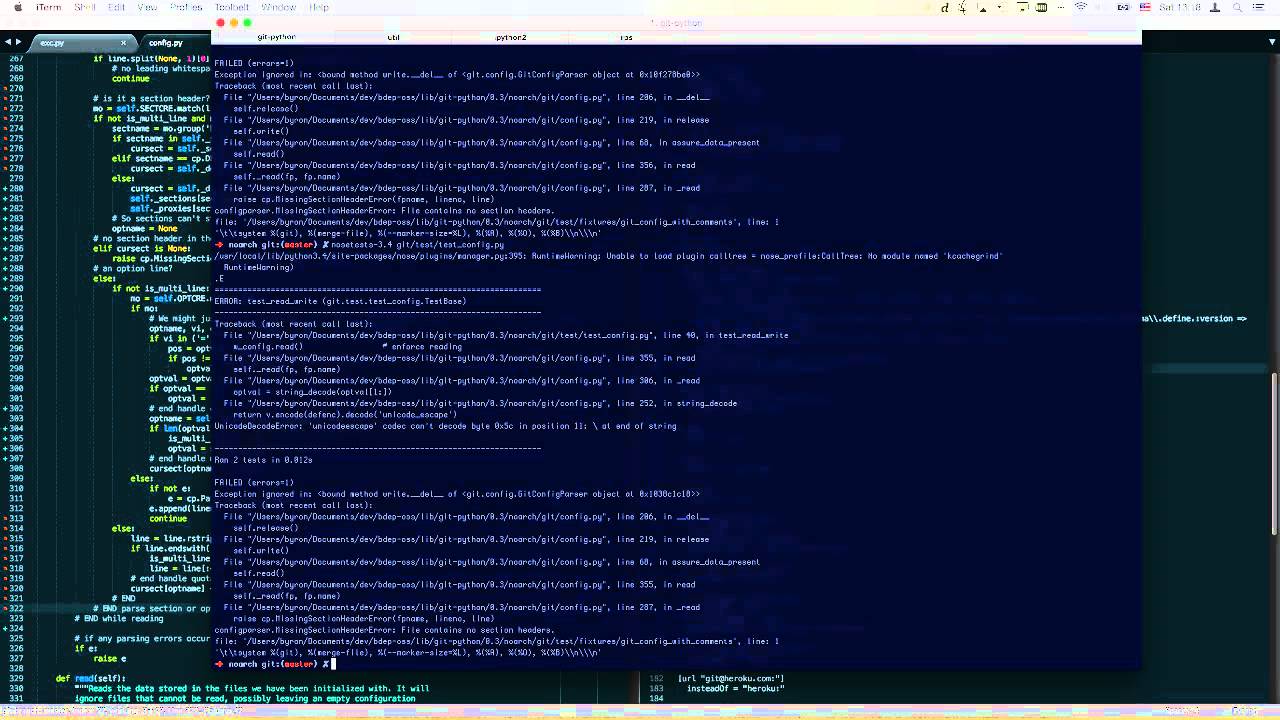
Task: Click the memory chip menu bar icon
Action: [x=1041, y=7]
